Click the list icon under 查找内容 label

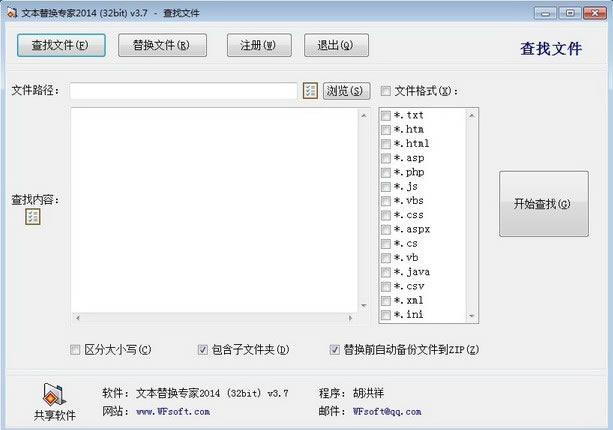coord(33,217)
